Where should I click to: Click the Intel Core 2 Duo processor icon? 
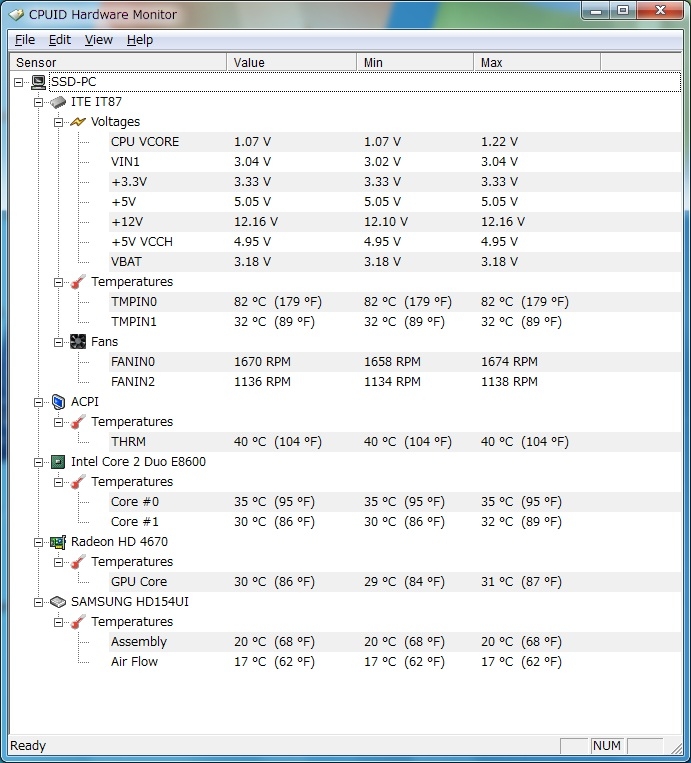58,462
